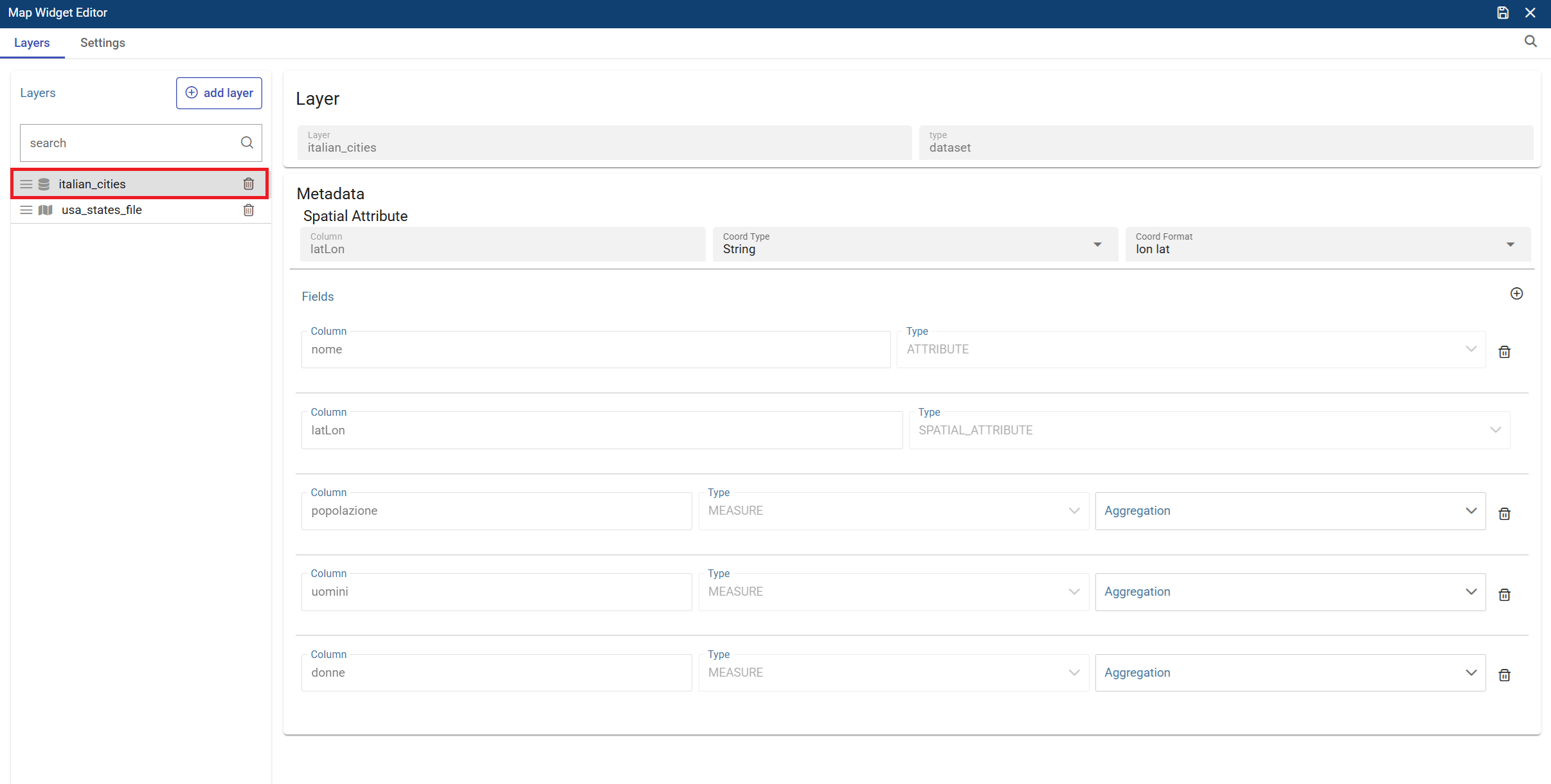Viewport: 1551px width, 784px height.
Task: Open the Coord Type dropdown
Action: (915, 244)
